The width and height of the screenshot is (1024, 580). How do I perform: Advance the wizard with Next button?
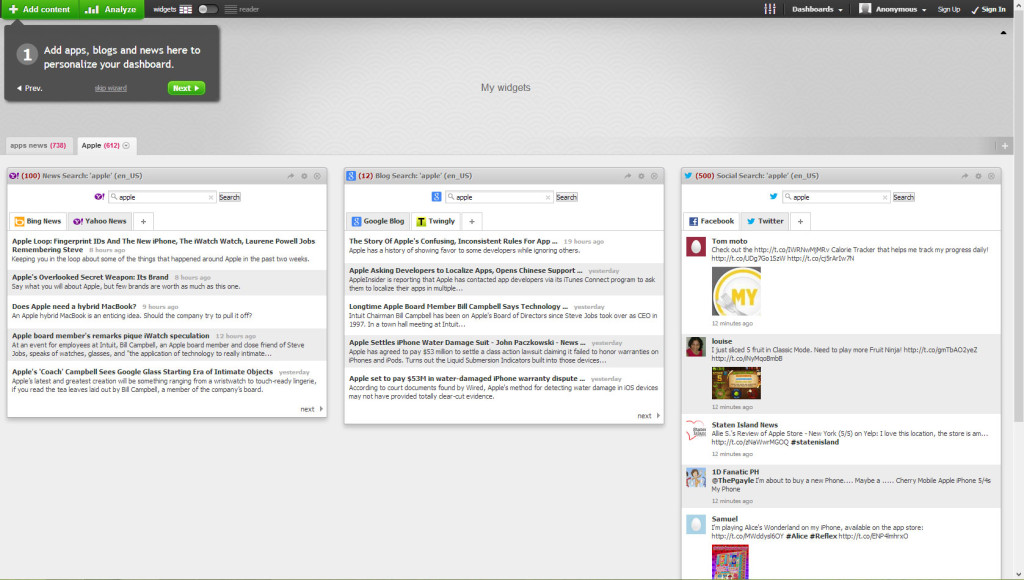tap(186, 88)
